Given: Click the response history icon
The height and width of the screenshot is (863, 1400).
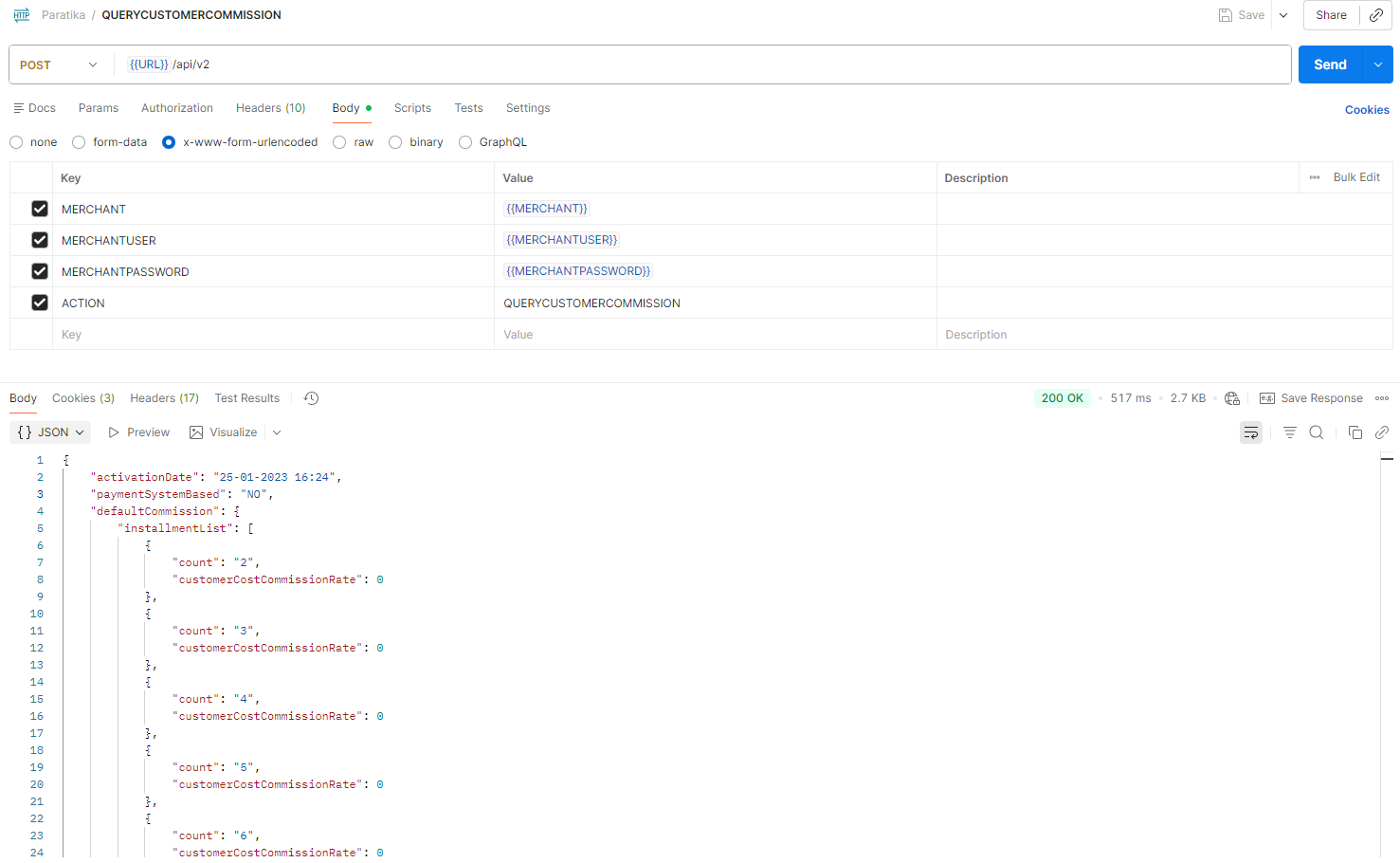Looking at the screenshot, I should pos(311,398).
